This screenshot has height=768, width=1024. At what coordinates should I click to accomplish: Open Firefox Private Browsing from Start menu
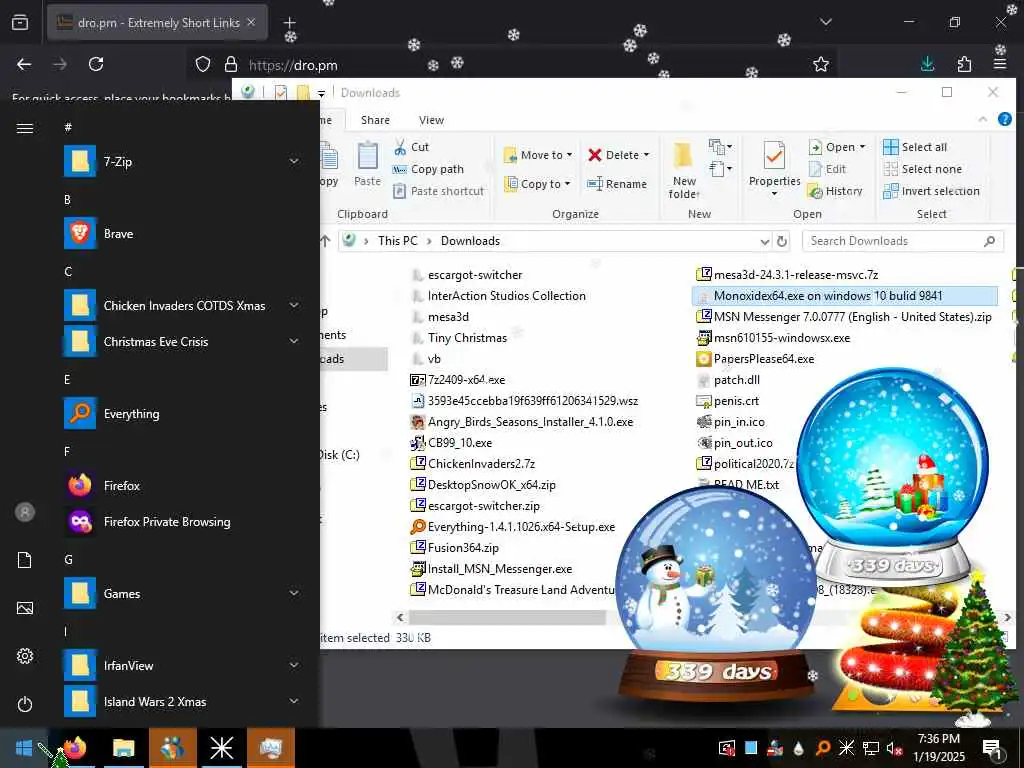point(182,521)
